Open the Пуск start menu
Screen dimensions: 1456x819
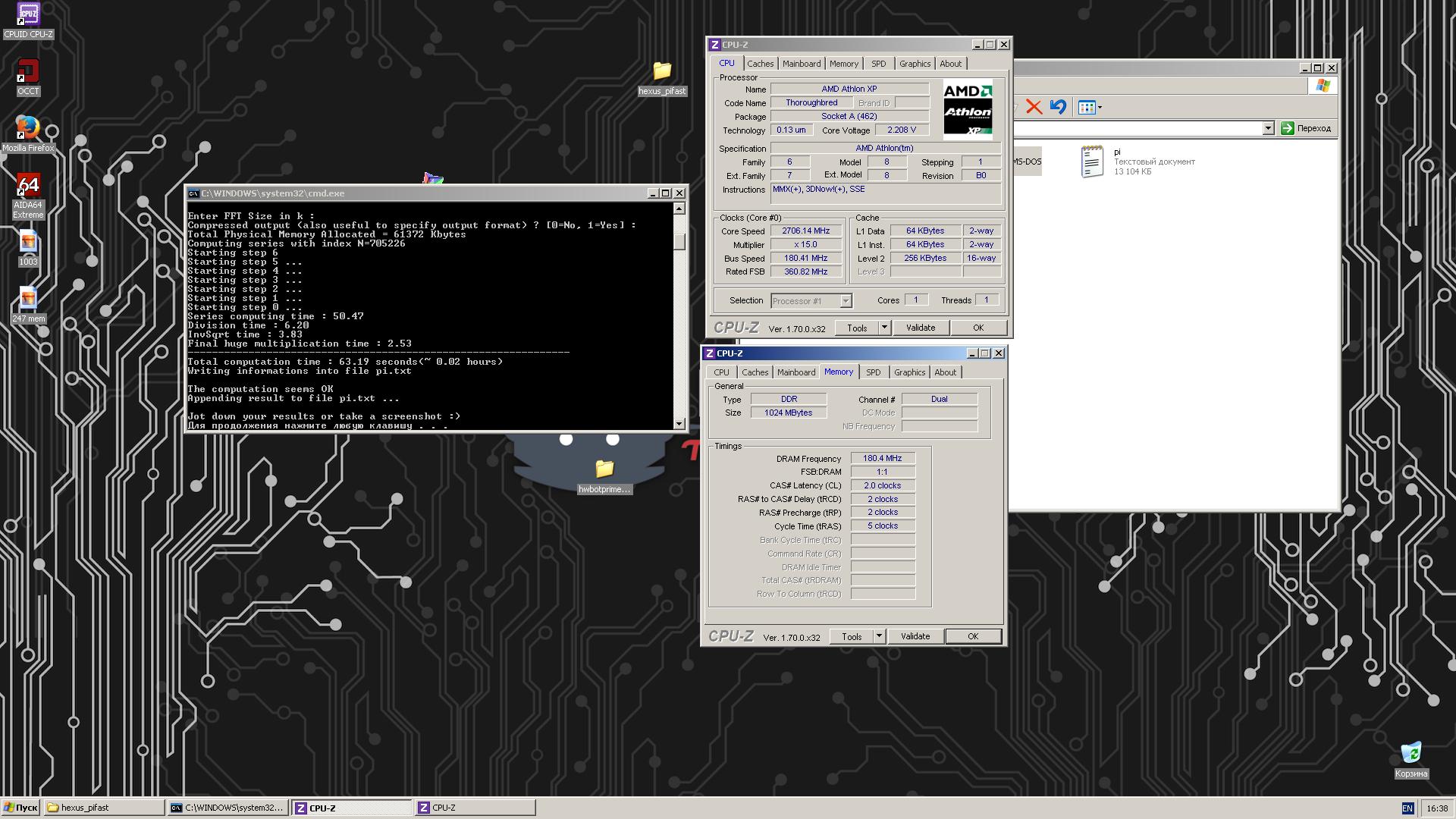pyautogui.click(x=20, y=808)
